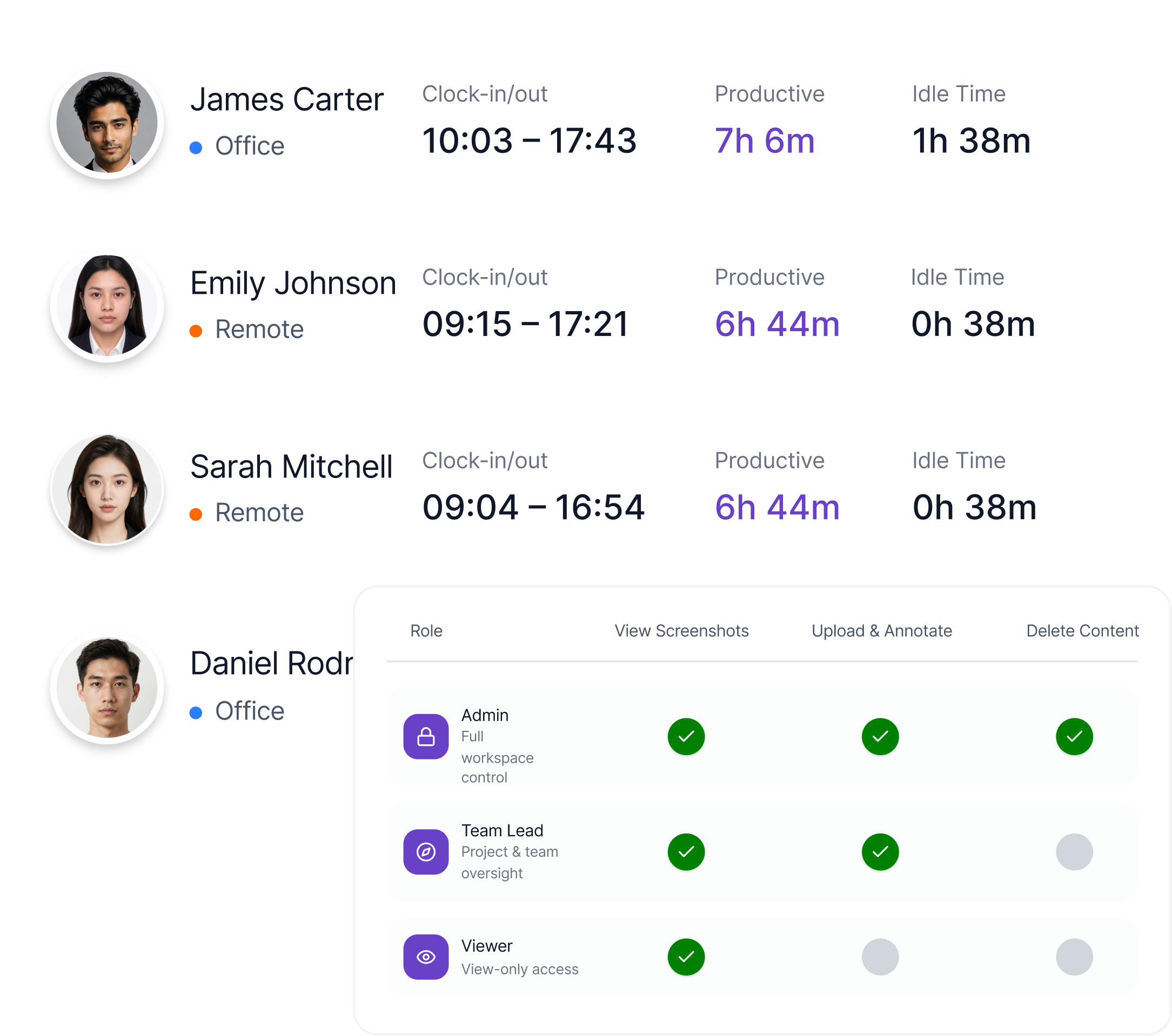This screenshot has height=1036, width=1172.
Task: Open Emily Johnson's profile photo
Action: [107, 306]
